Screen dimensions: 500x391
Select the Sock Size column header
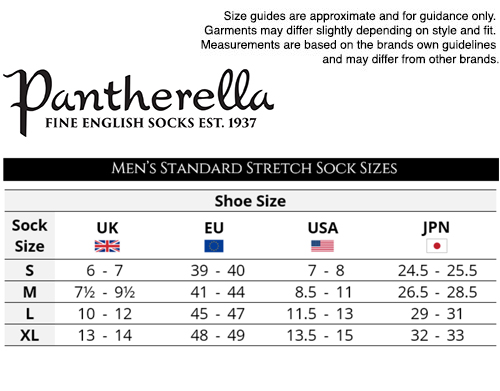[x=29, y=236]
